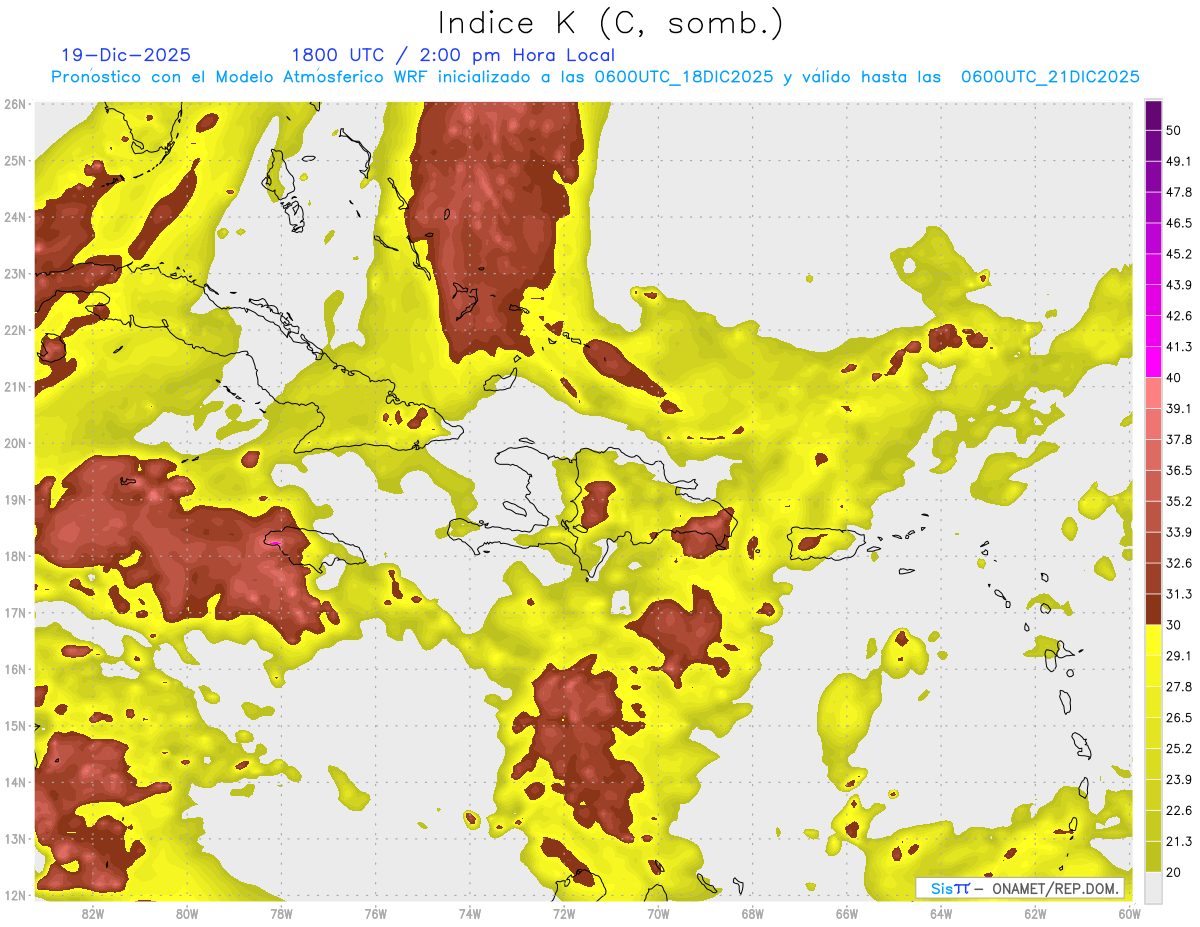1200x927 pixels.
Task: Click the 'Indice K (C, somb.)' title
Action: pos(611,23)
